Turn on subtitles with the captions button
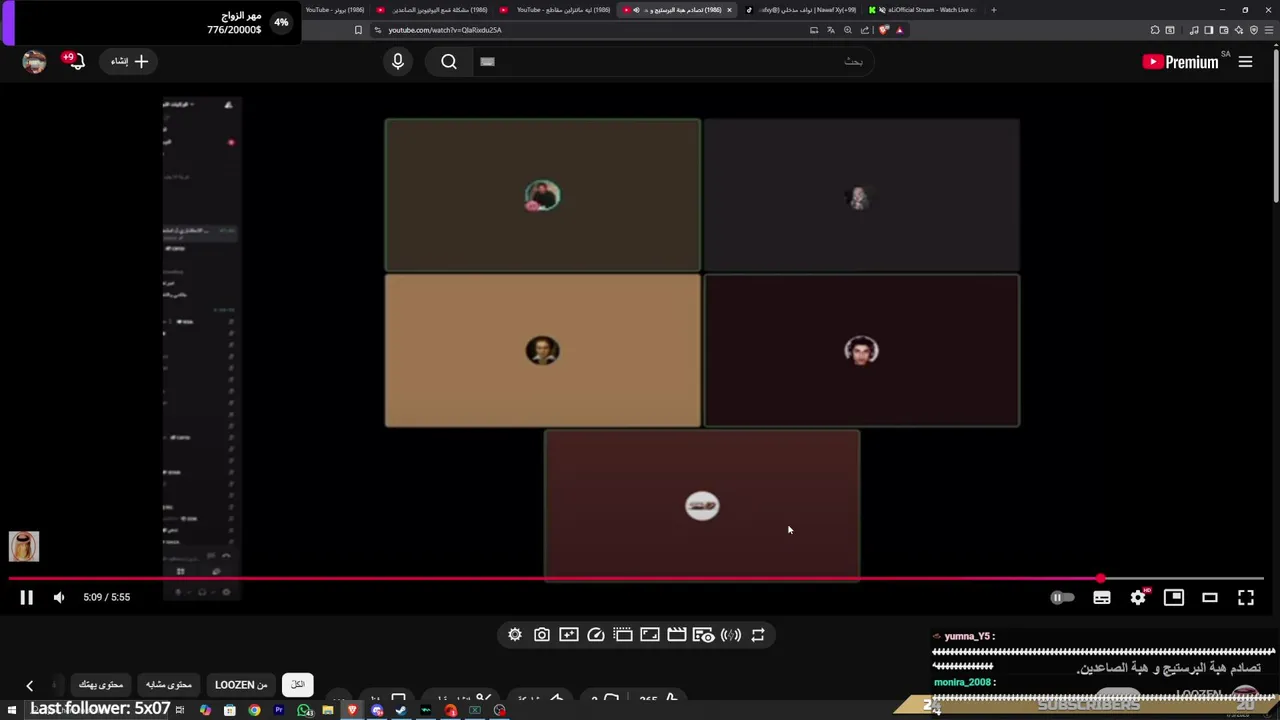Image resolution: width=1280 pixels, height=720 pixels. pos(1102,597)
